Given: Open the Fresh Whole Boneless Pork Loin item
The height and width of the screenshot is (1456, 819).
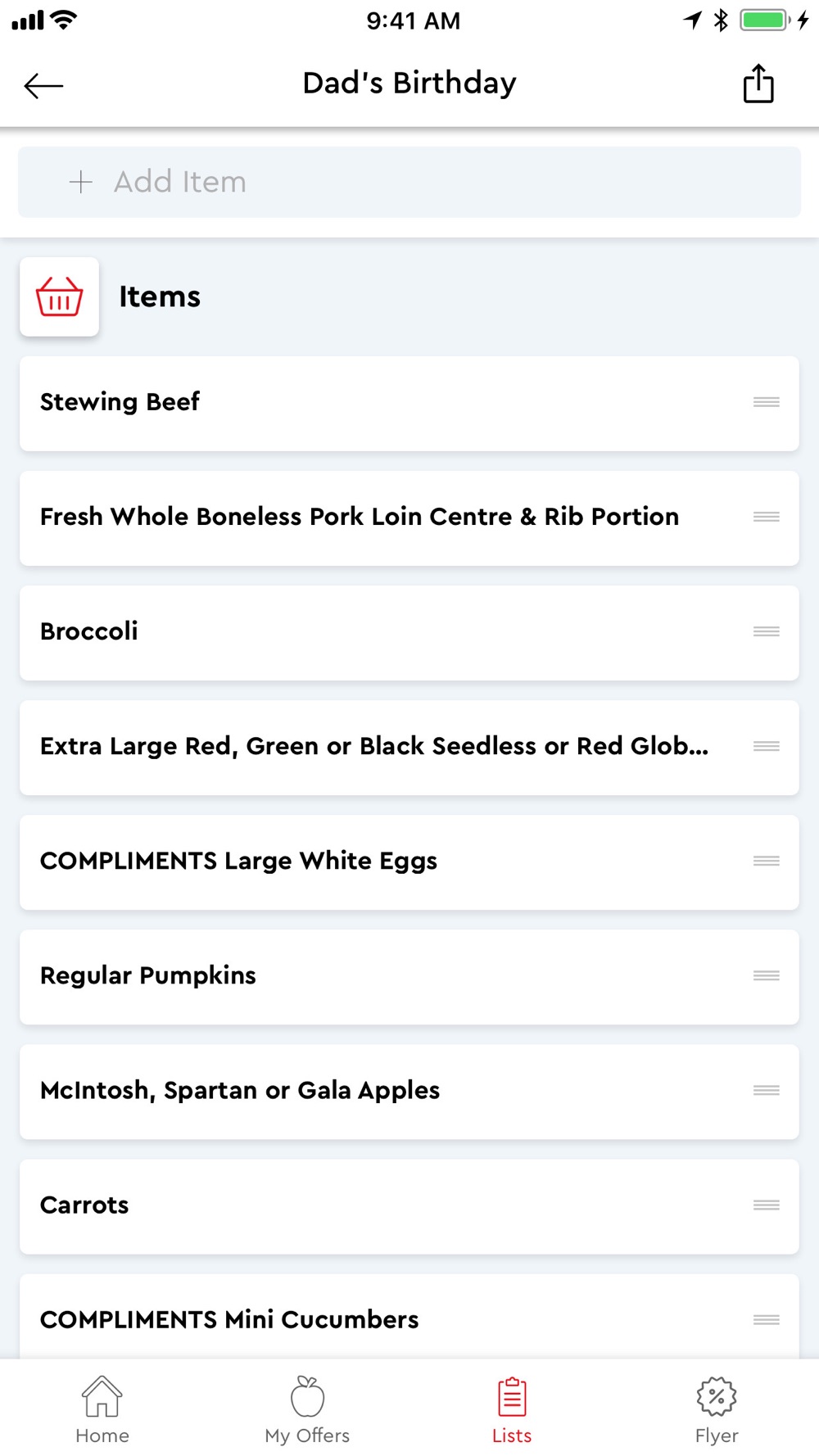Looking at the screenshot, I should point(369,518).
